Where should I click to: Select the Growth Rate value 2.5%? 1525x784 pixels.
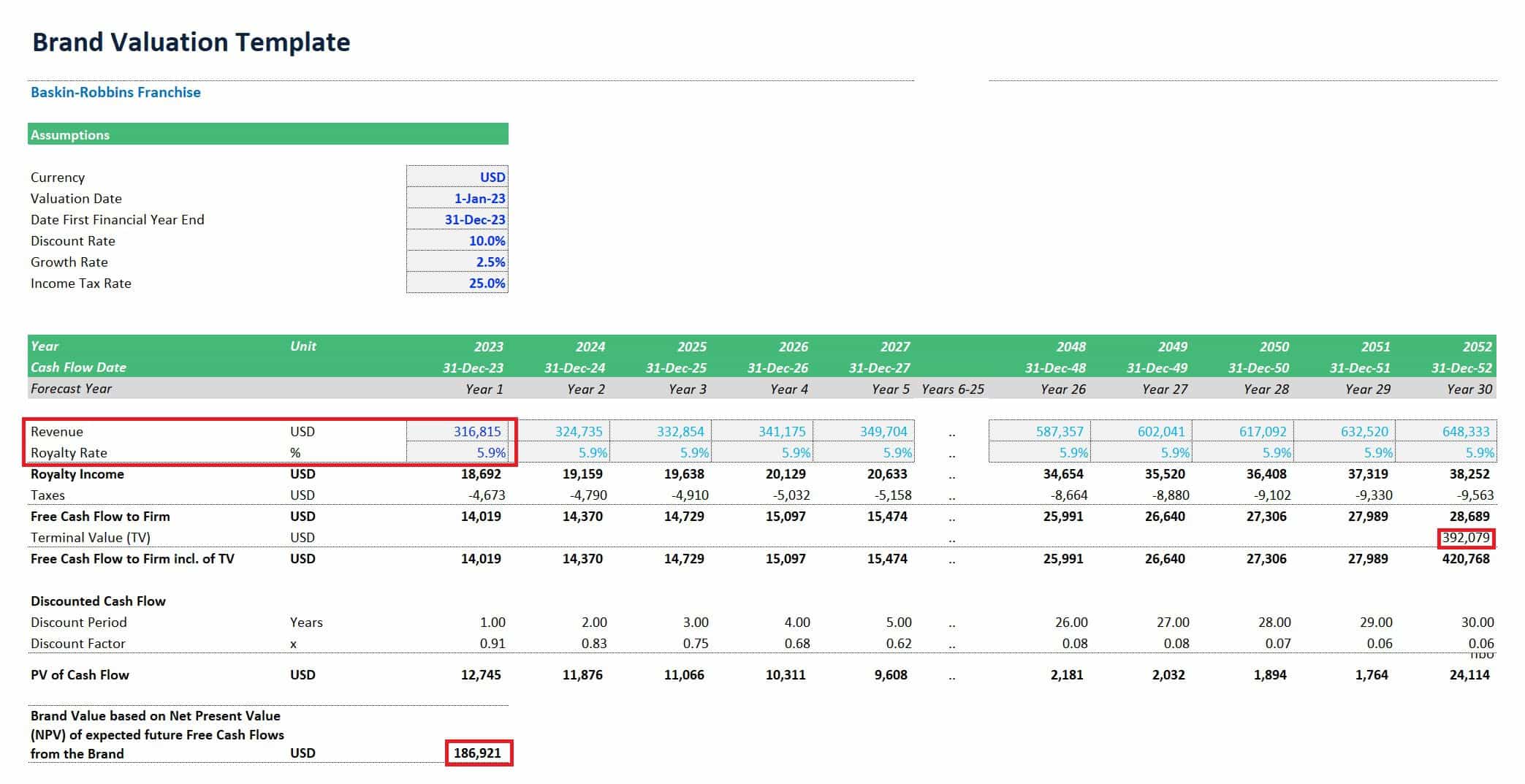click(457, 262)
